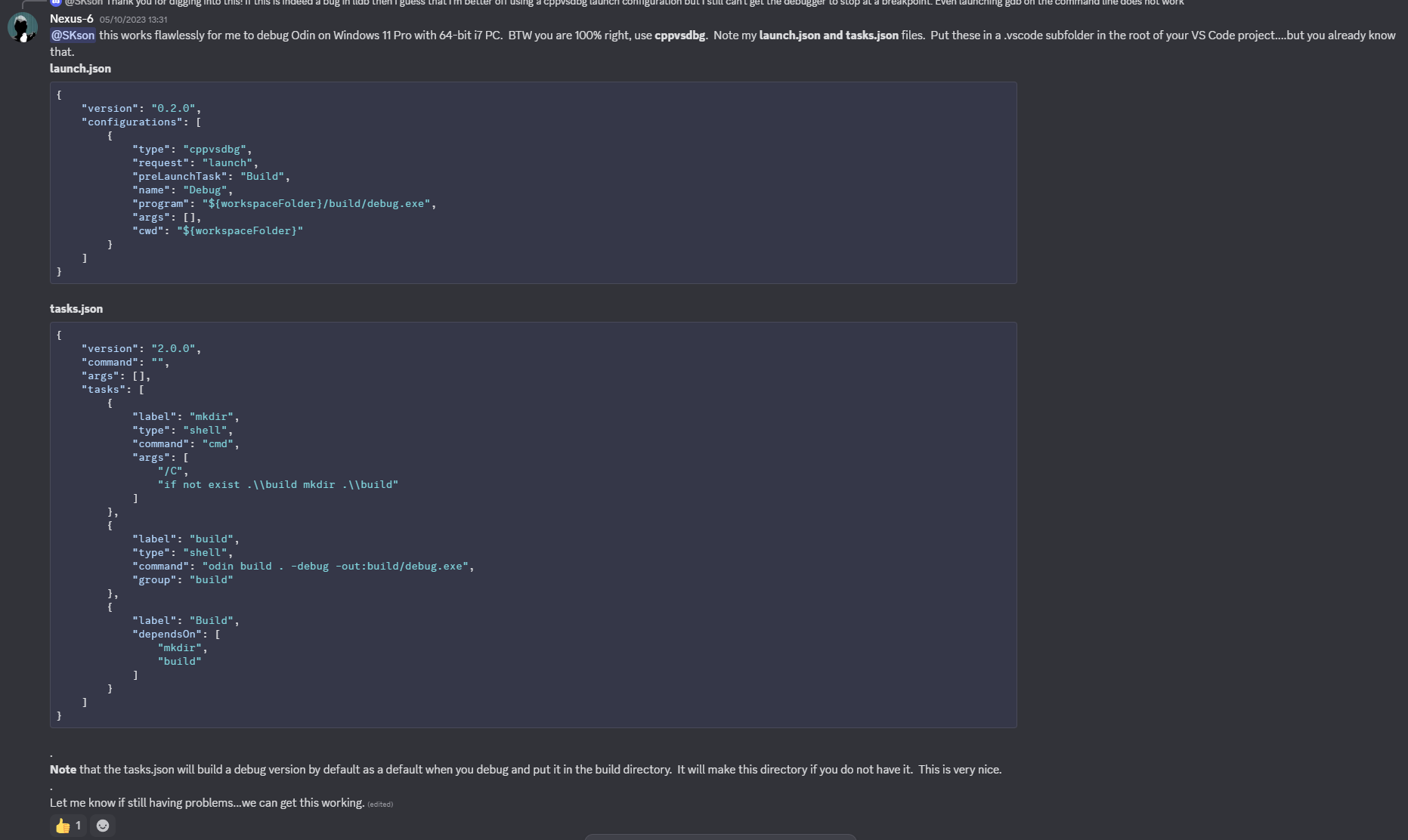The image size is (1408, 840).
Task: Add a thumbs up reaction
Action: click(68, 826)
